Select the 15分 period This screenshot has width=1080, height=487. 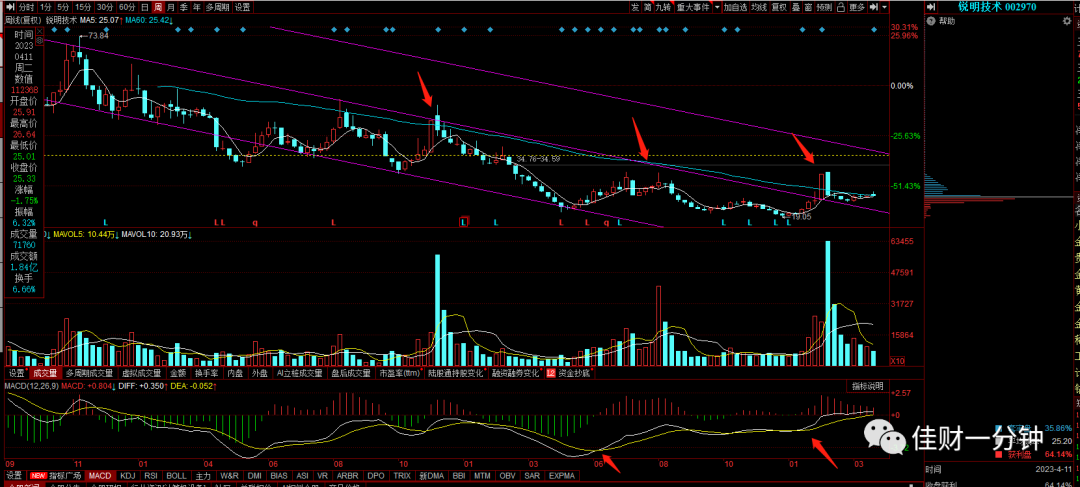[x=83, y=7]
